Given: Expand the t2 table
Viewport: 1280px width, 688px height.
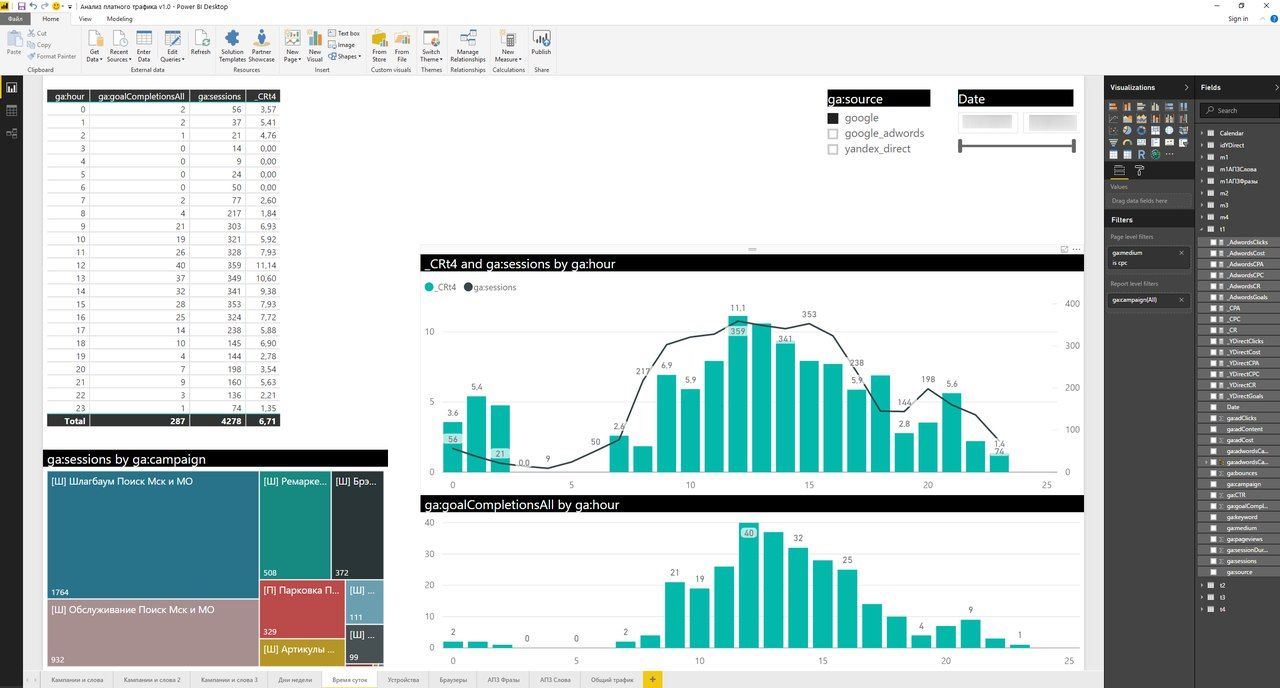Looking at the screenshot, I should 1202,585.
